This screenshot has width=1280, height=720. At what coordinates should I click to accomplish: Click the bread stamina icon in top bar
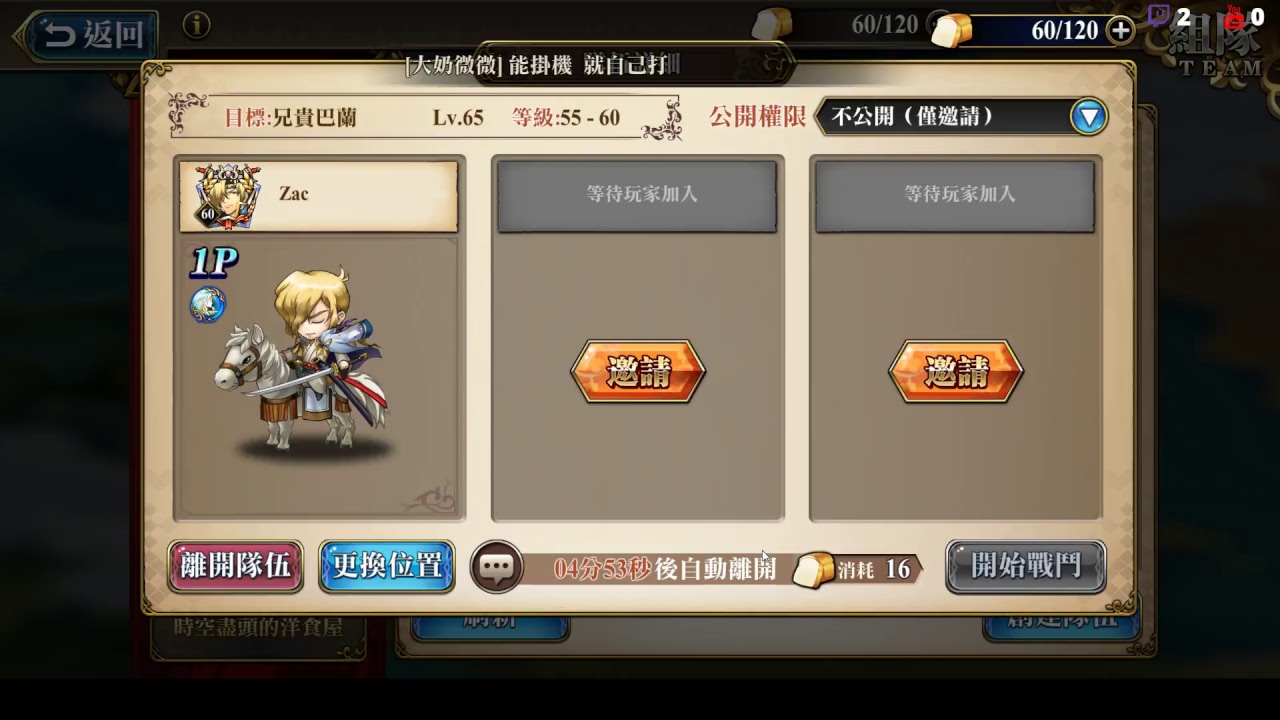[x=951, y=31]
